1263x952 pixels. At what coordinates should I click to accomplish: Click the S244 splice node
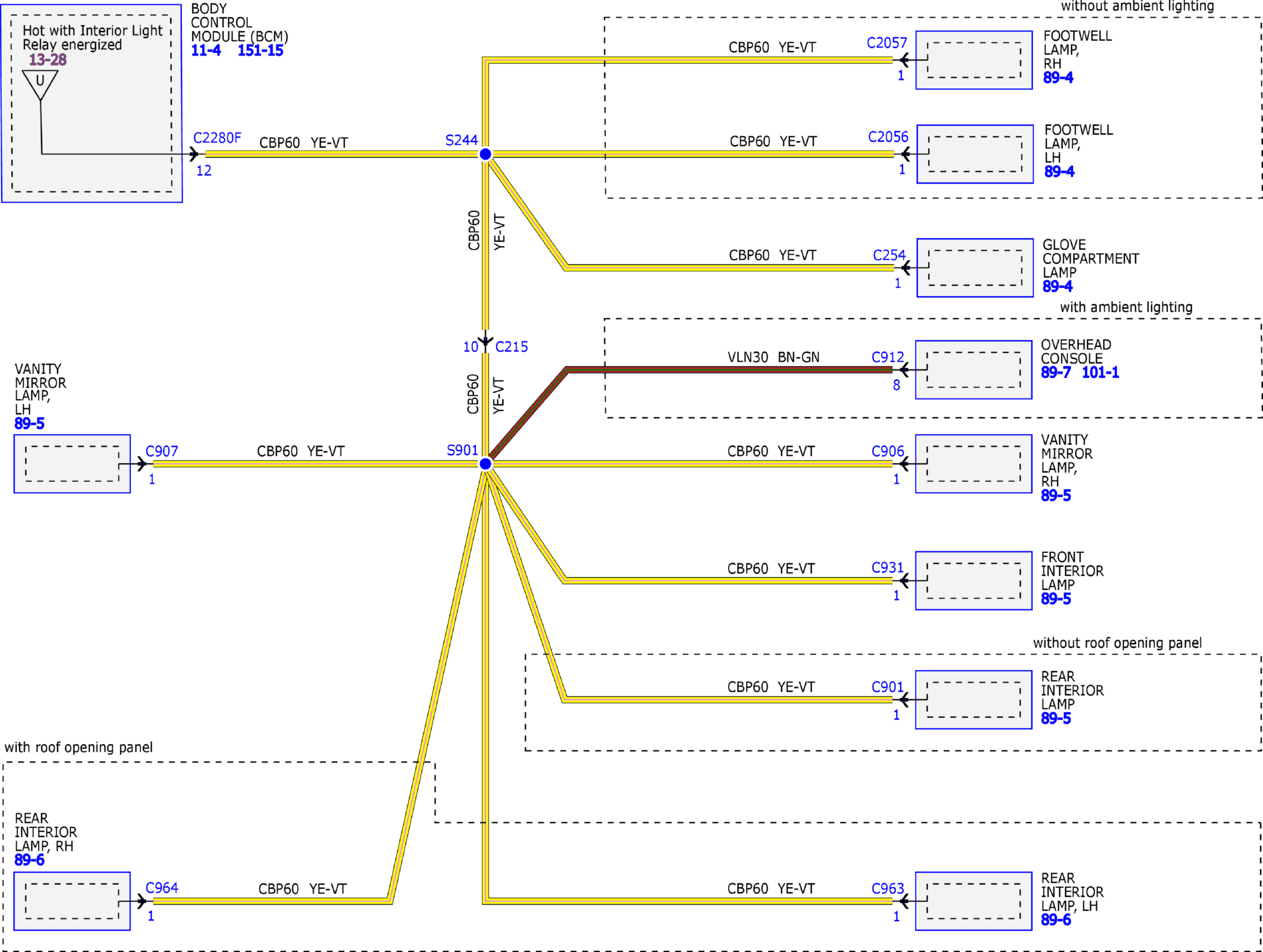tap(485, 154)
